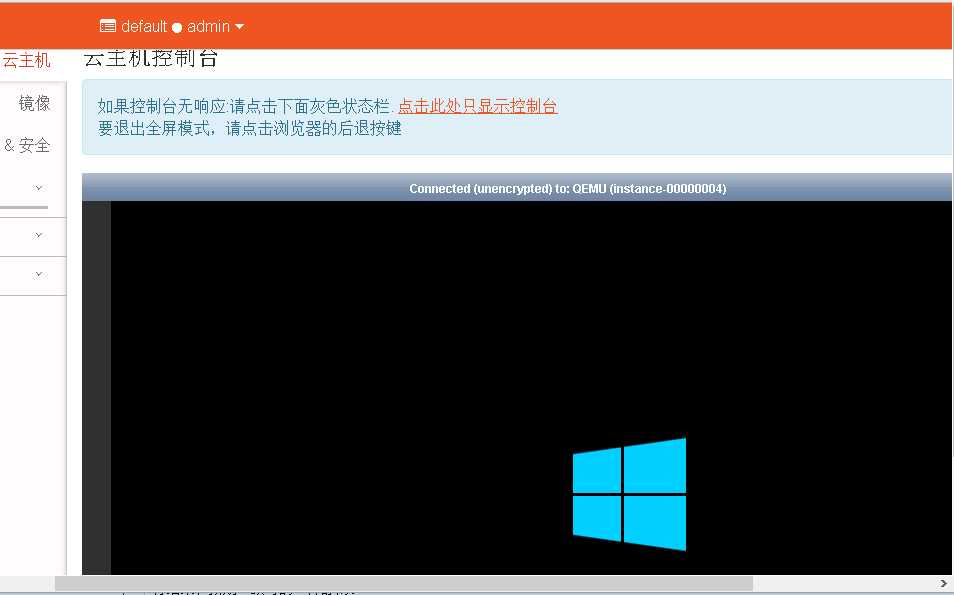
Task: Click inside the black VNC console screen
Action: [x=531, y=387]
